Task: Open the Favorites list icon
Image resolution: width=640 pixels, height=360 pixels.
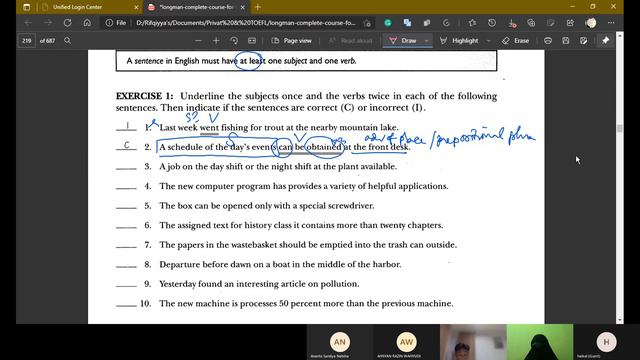Action: coord(472,23)
